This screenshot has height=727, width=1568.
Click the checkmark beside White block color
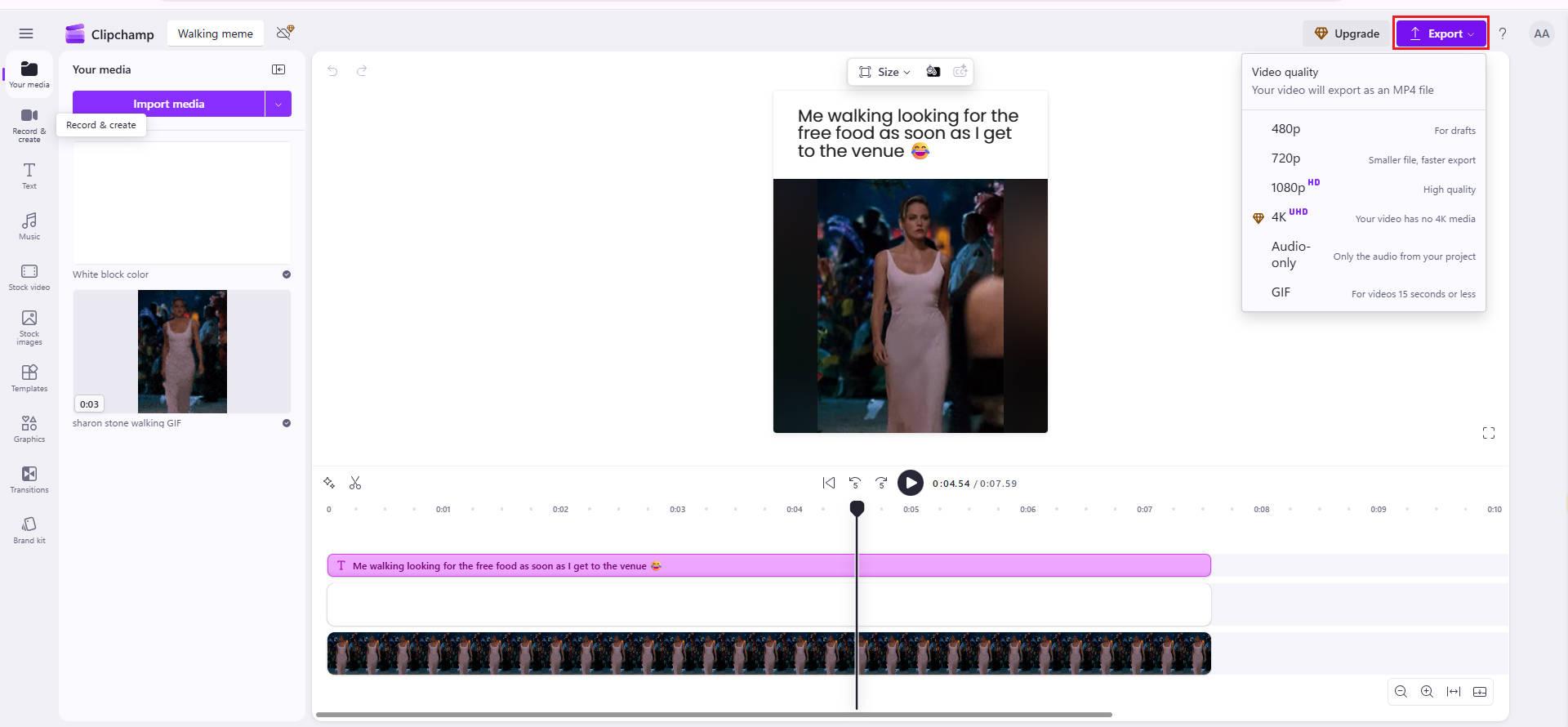[x=287, y=274]
